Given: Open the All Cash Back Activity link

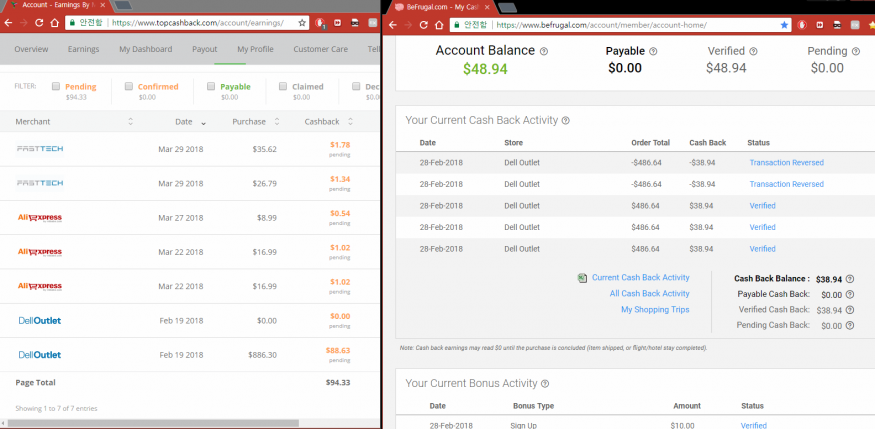Looking at the screenshot, I should pos(649,293).
